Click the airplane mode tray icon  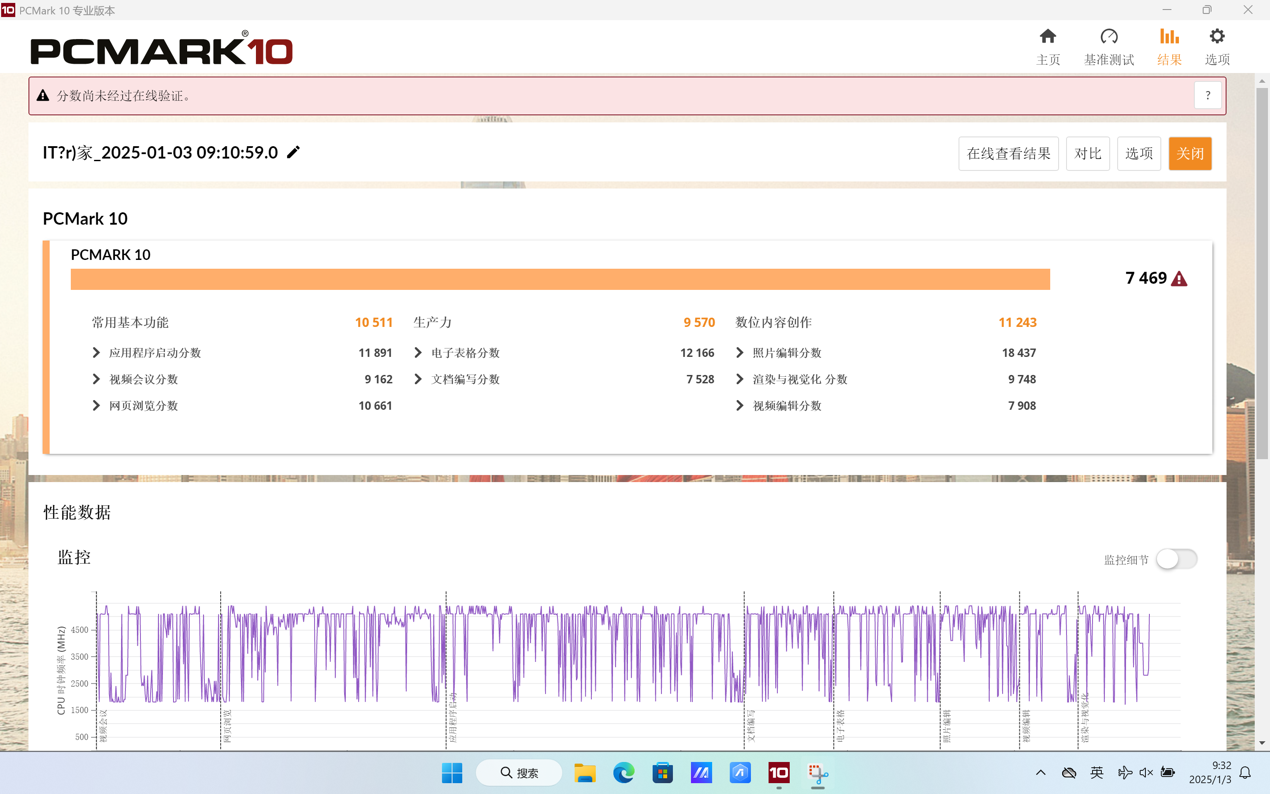tap(1125, 773)
